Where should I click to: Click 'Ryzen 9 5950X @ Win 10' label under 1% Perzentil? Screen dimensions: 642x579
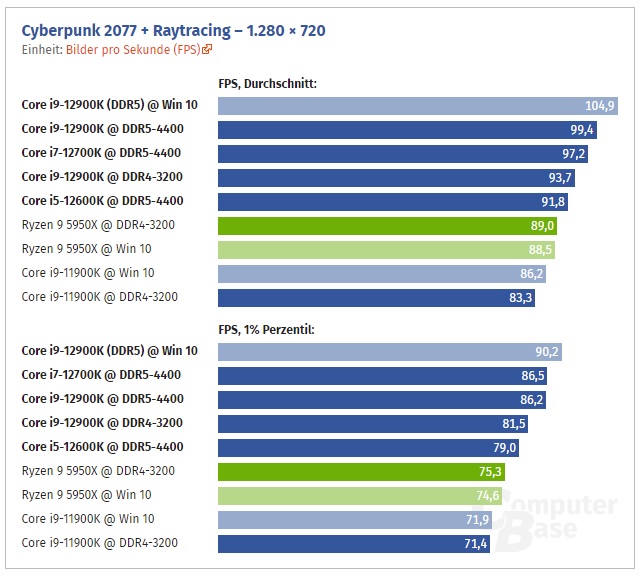(x=86, y=495)
